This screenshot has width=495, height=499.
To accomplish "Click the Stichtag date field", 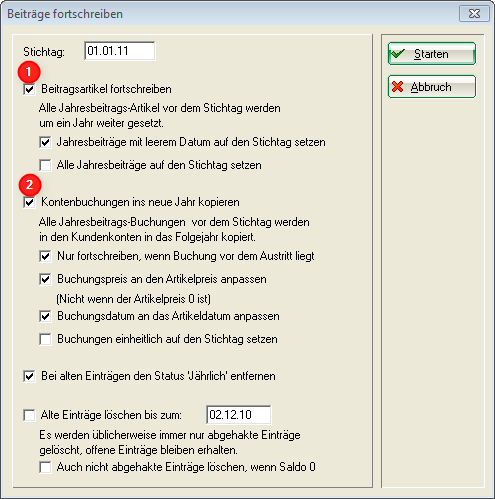I will pyautogui.click(x=120, y=51).
